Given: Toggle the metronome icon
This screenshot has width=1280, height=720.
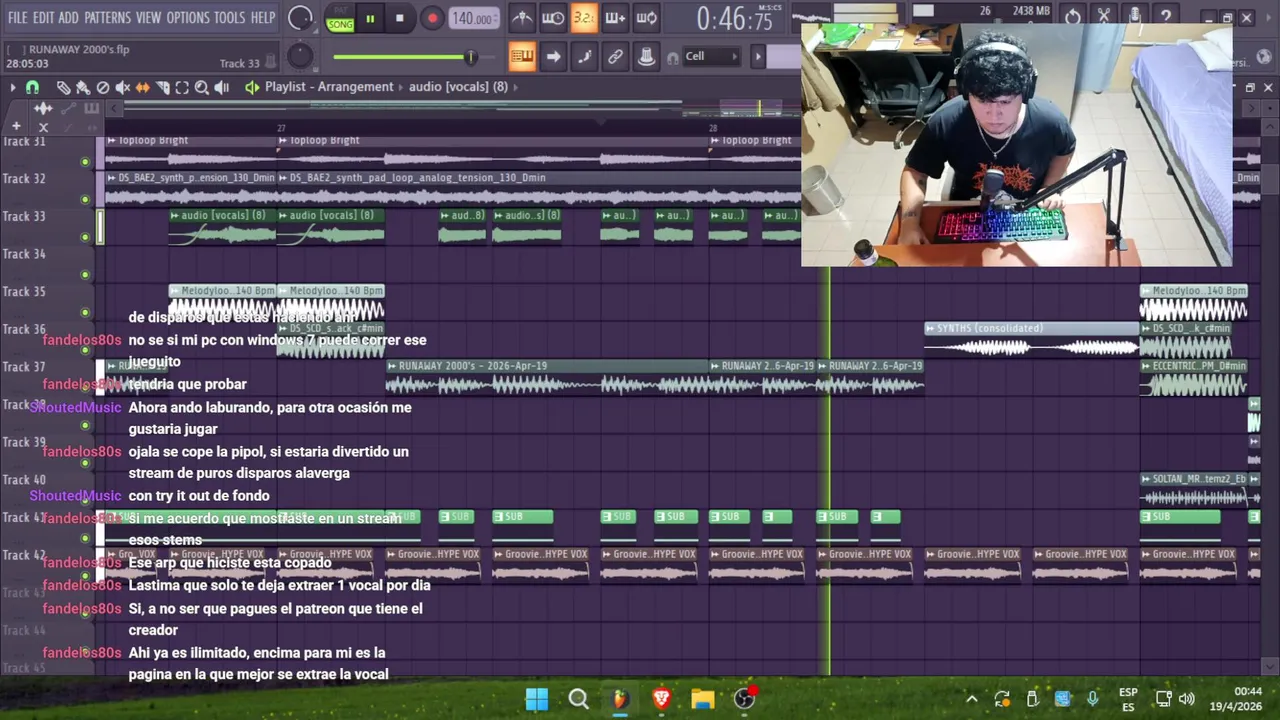Looking at the screenshot, I should coord(522,18).
